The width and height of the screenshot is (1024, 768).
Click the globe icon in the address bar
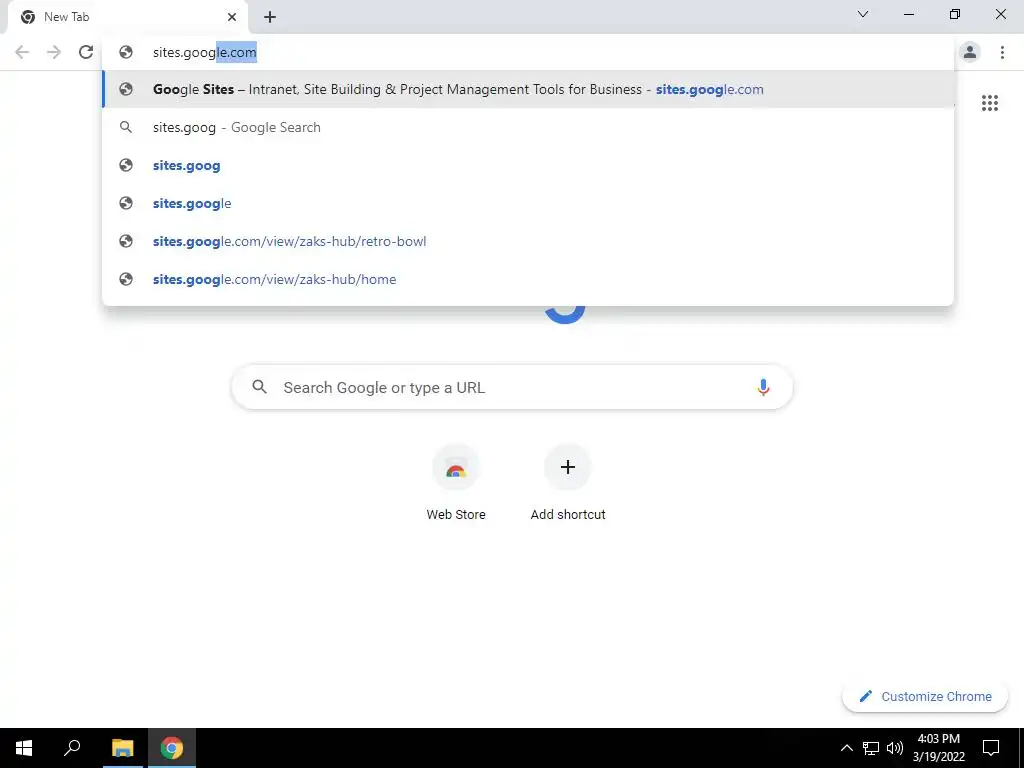tap(126, 52)
